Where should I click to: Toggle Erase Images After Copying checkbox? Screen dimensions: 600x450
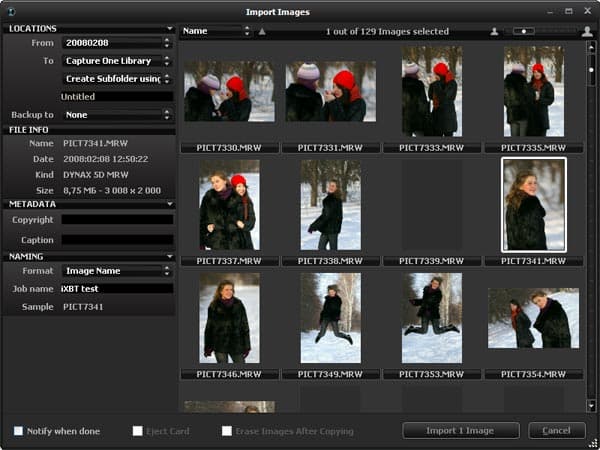click(227, 431)
